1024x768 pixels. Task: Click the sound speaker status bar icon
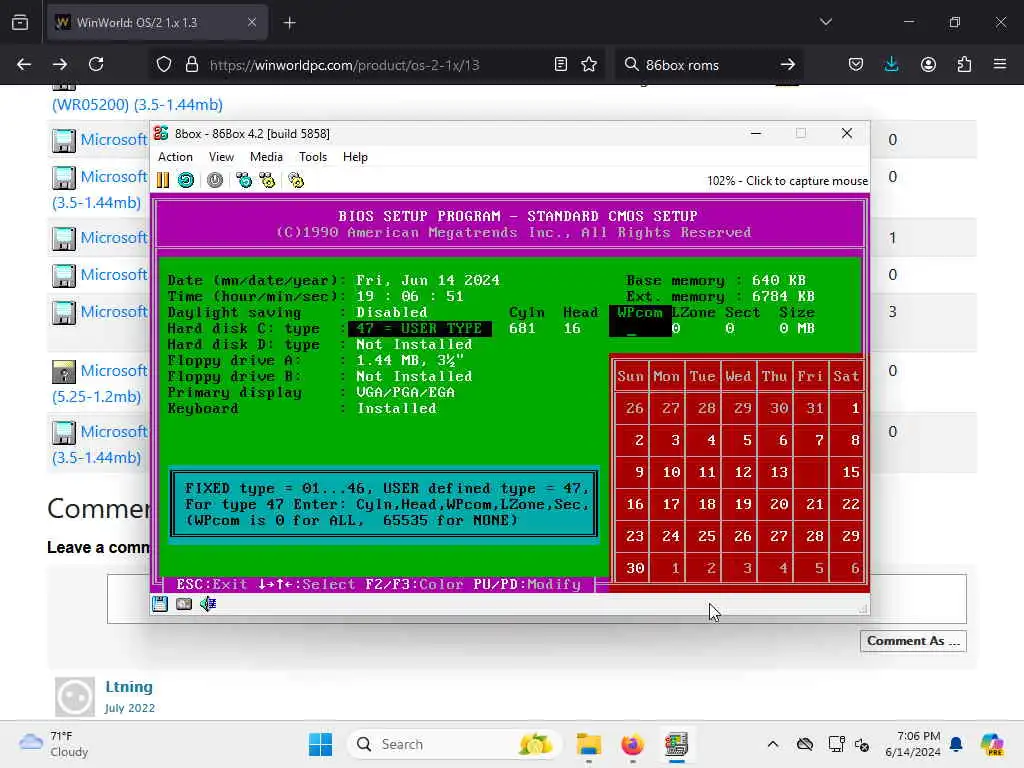point(208,604)
